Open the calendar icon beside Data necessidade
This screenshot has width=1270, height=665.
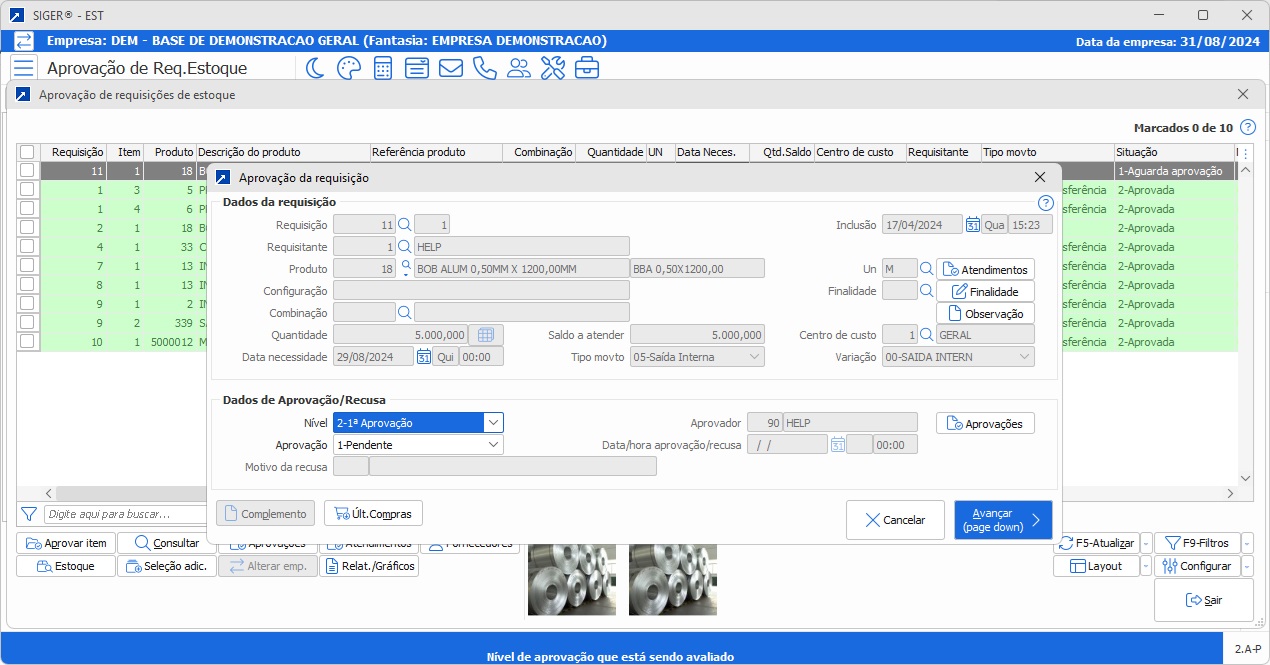pos(425,356)
